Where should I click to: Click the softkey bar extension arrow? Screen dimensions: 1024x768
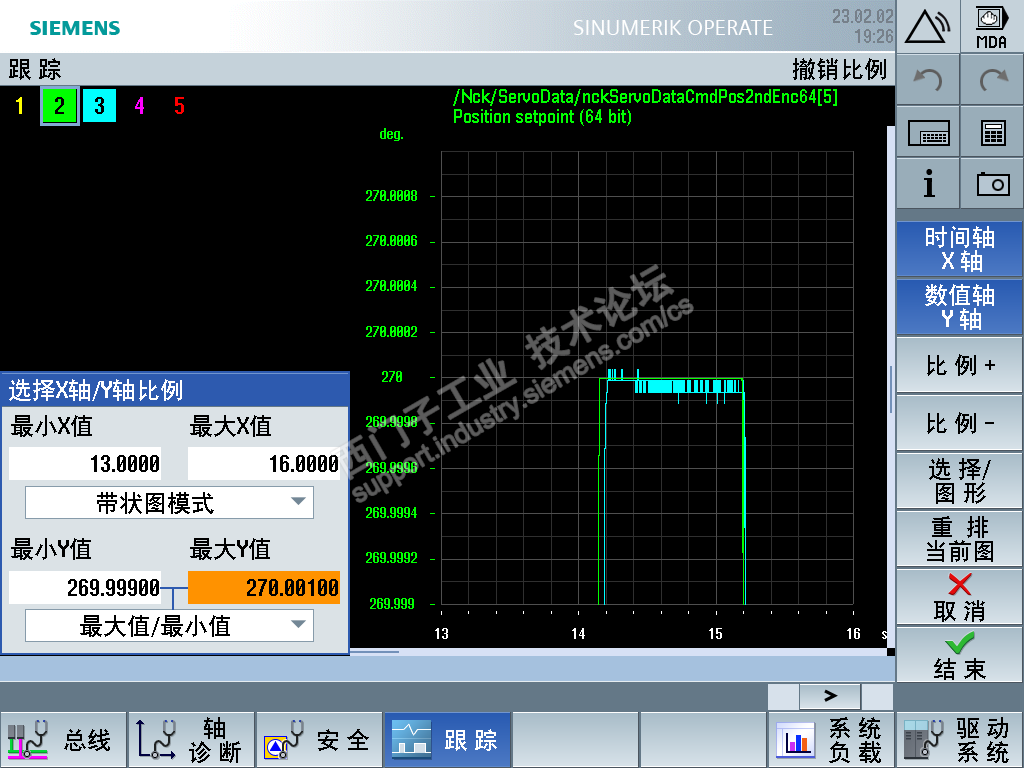click(x=830, y=696)
